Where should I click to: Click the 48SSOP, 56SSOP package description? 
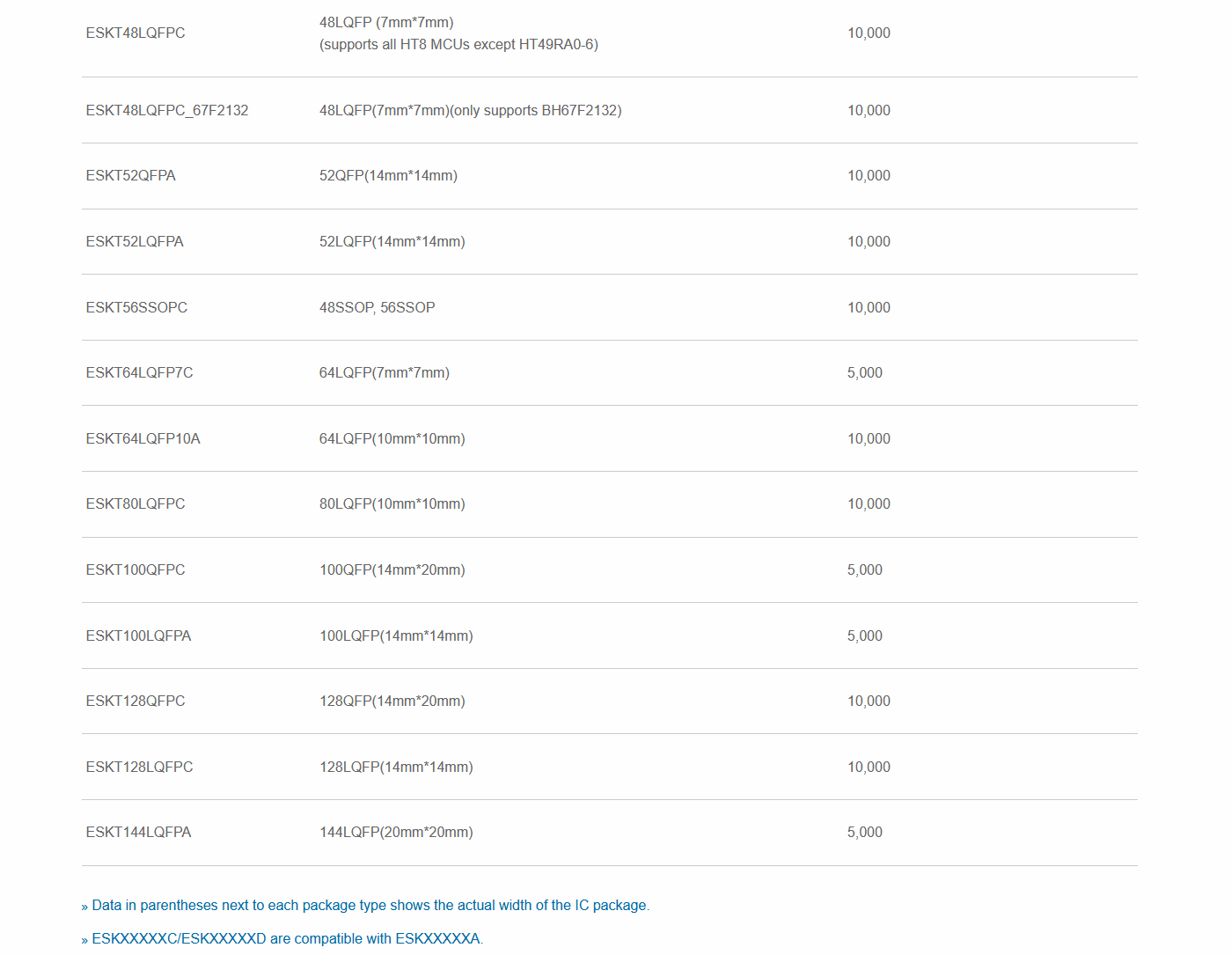(x=377, y=308)
